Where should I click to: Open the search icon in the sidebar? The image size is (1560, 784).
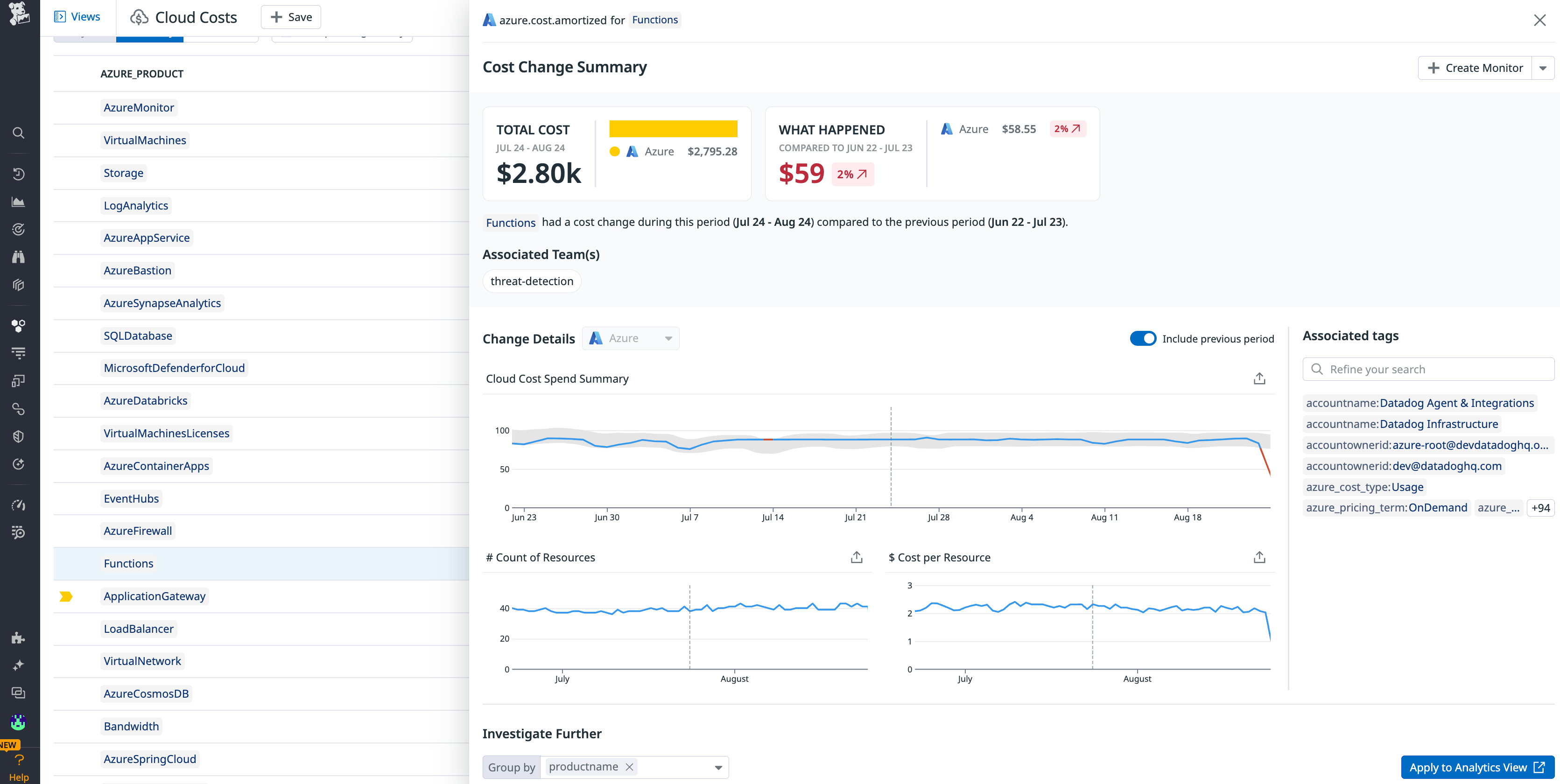pos(19,133)
